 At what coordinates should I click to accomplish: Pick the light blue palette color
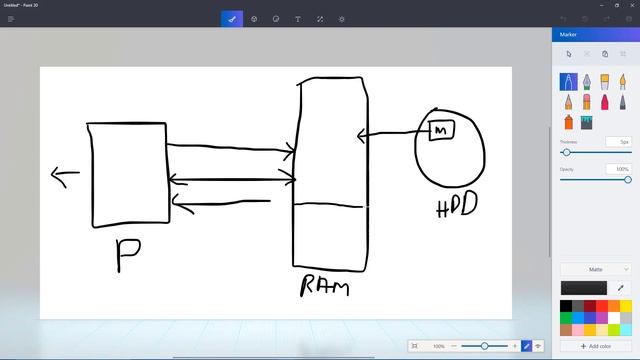click(578, 318)
